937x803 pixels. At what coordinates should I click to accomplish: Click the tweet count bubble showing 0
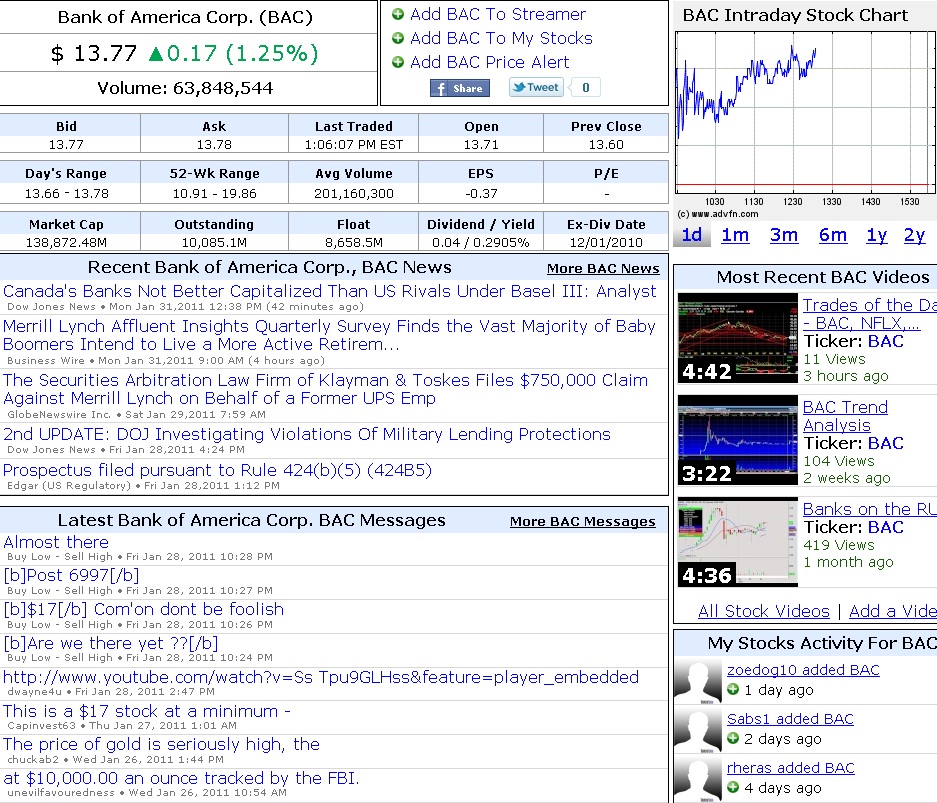586,87
